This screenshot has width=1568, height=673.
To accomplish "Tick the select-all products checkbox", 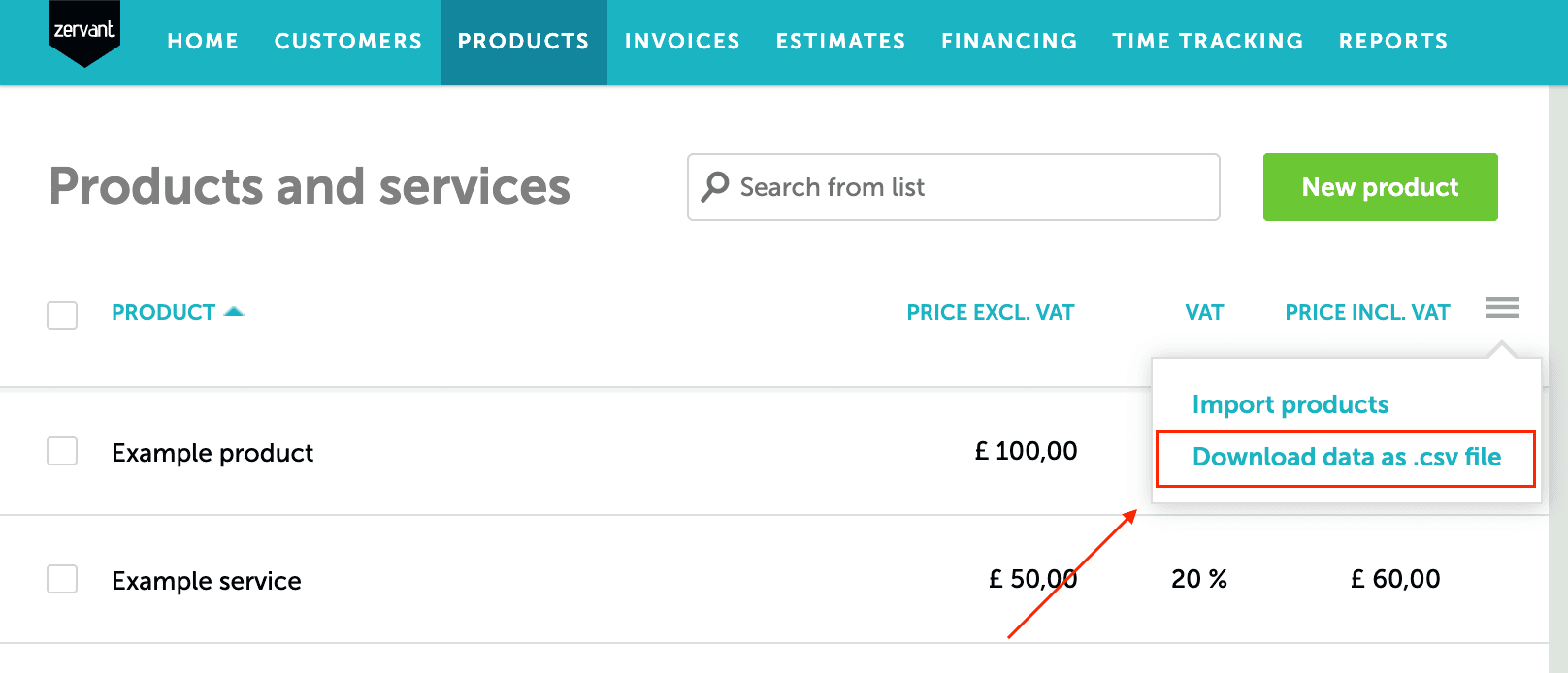I will coord(62,315).
